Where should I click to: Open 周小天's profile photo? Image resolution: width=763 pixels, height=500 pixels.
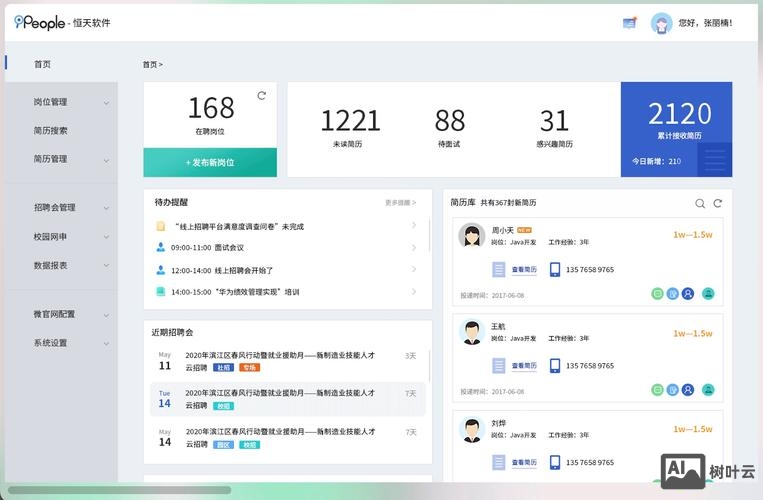(472, 236)
